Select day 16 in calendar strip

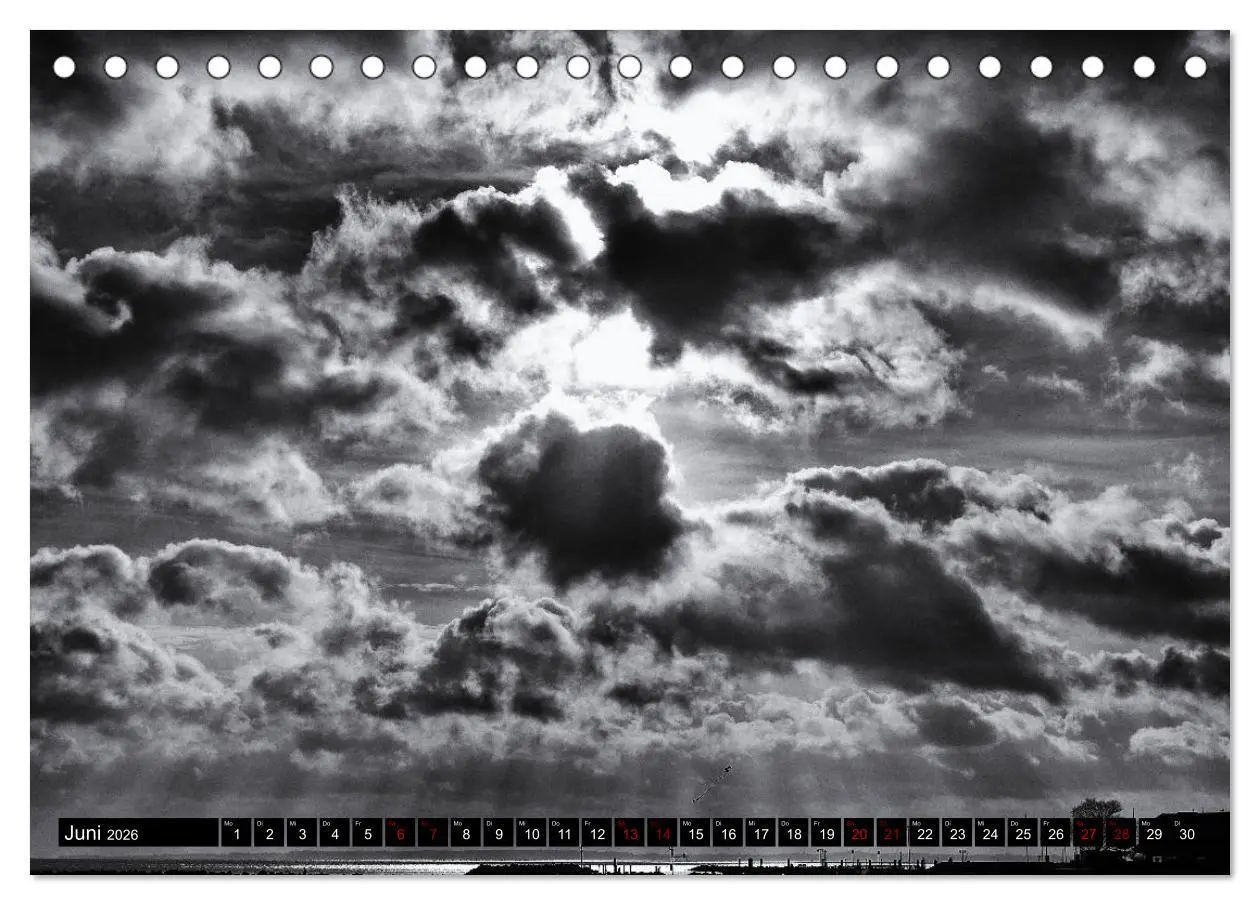click(x=728, y=833)
